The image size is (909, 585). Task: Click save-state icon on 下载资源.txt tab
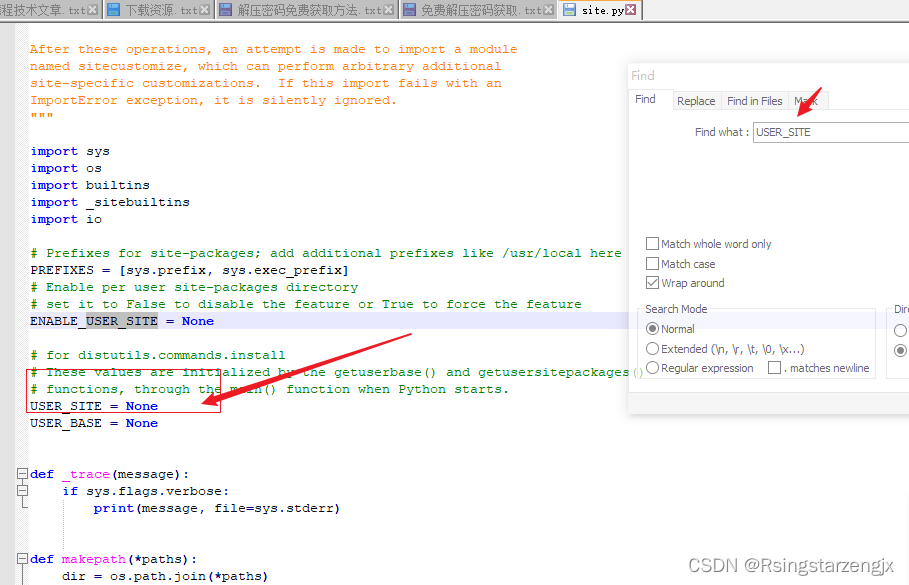point(114,10)
